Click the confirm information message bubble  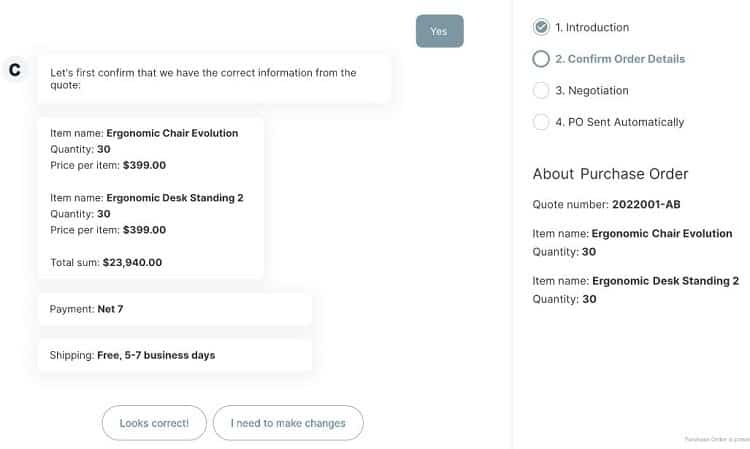[214, 79]
